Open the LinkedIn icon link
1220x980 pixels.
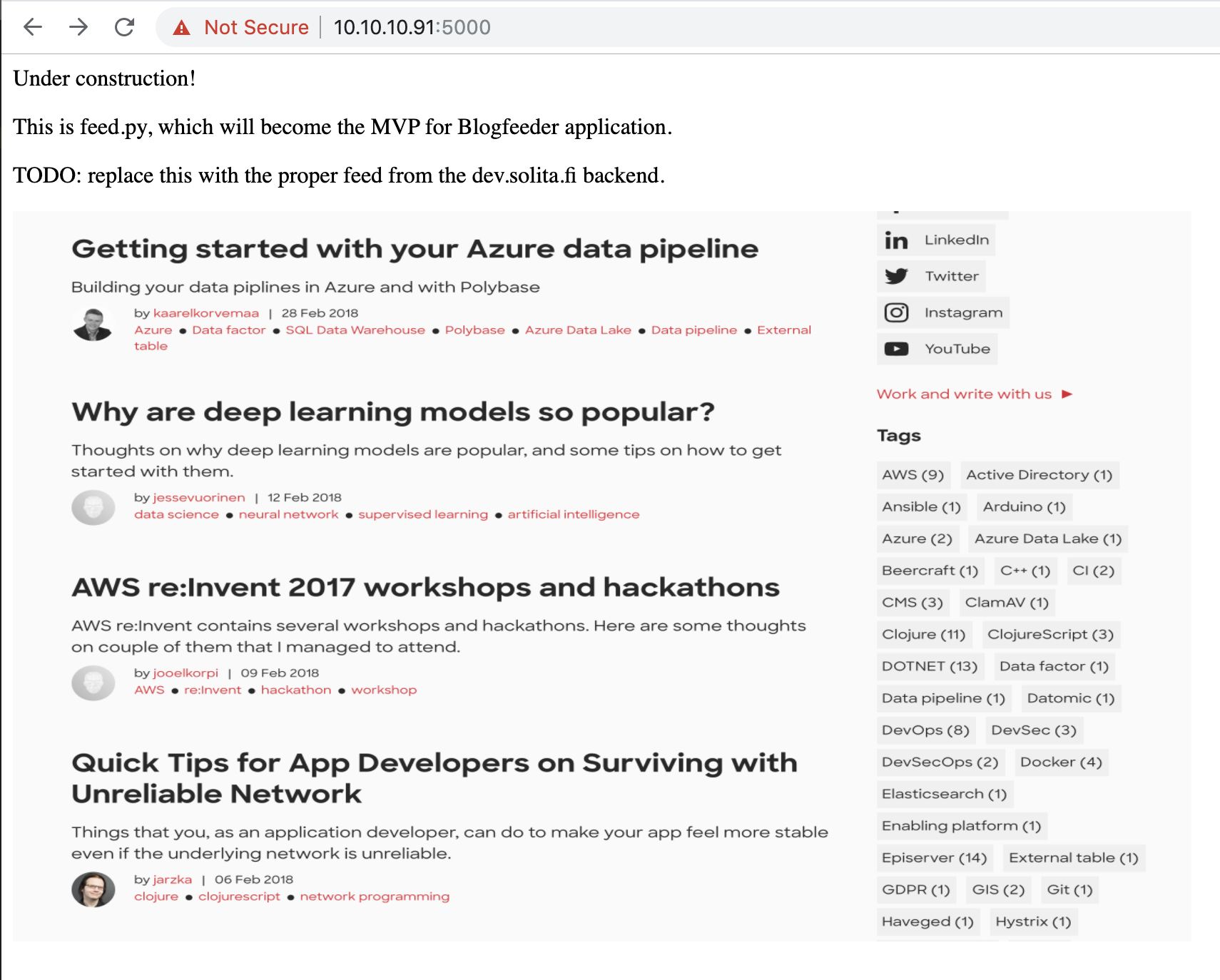point(896,240)
